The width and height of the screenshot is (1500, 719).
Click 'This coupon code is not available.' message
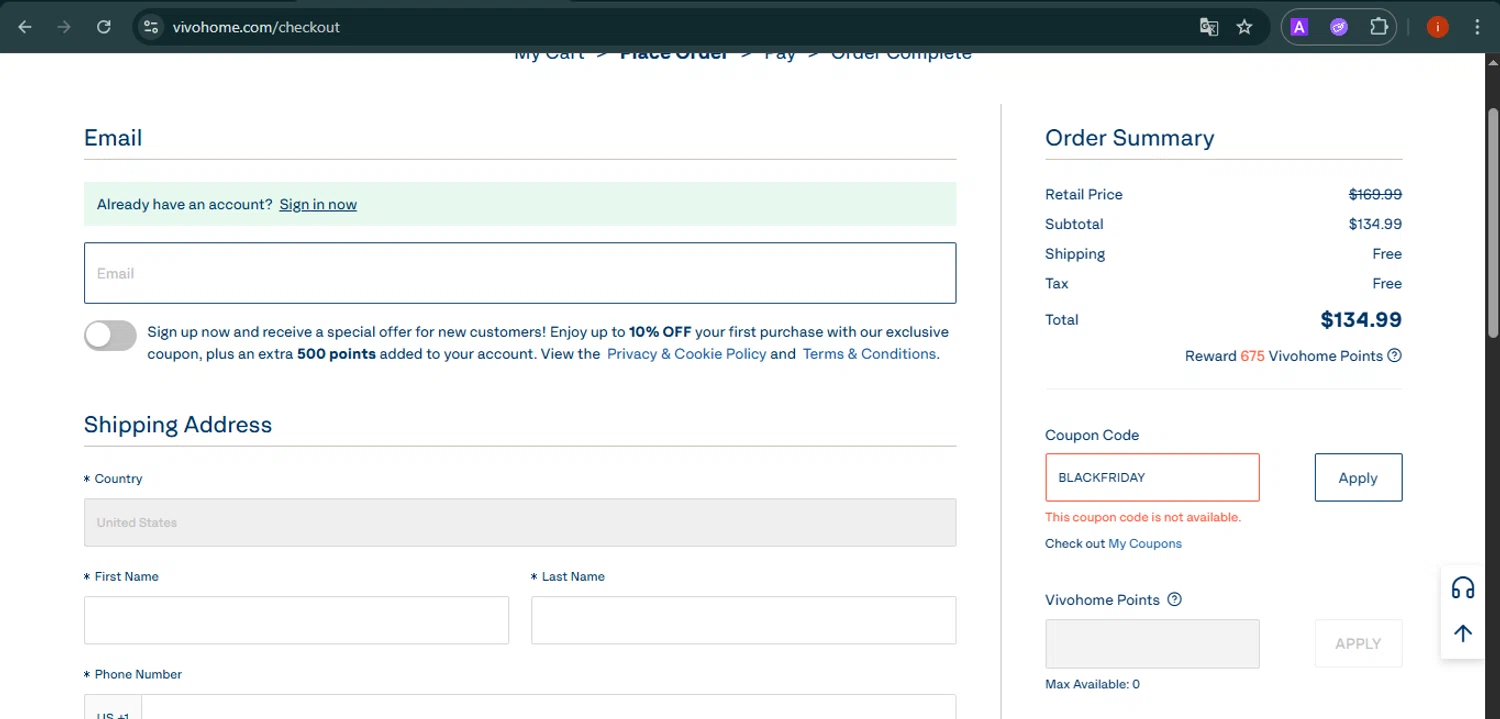click(x=1143, y=517)
